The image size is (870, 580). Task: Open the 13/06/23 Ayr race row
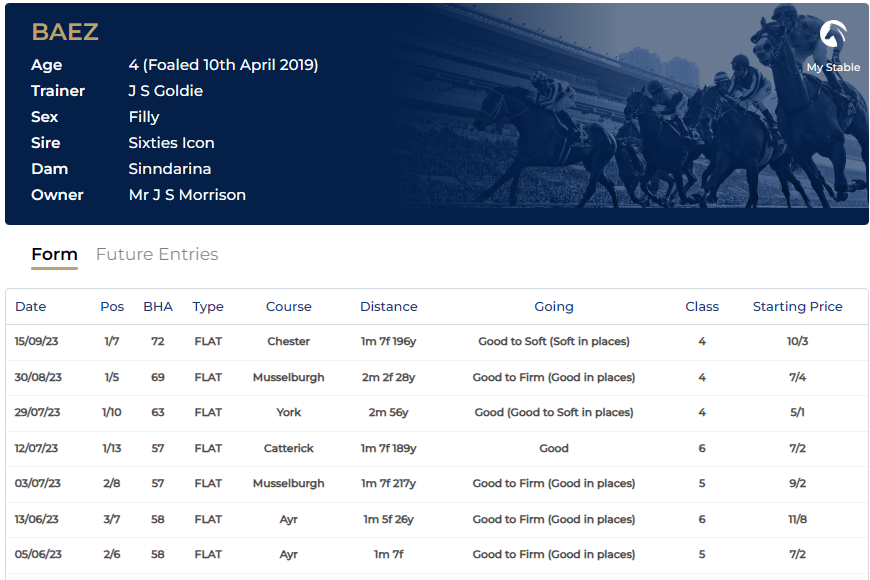coord(289,520)
